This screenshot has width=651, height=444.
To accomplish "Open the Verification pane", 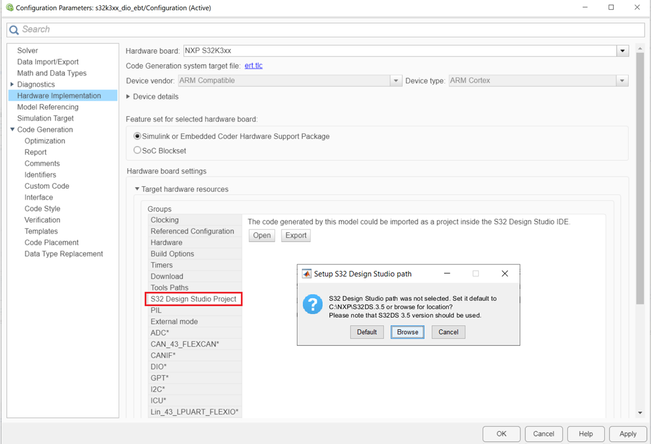I will tap(42, 220).
